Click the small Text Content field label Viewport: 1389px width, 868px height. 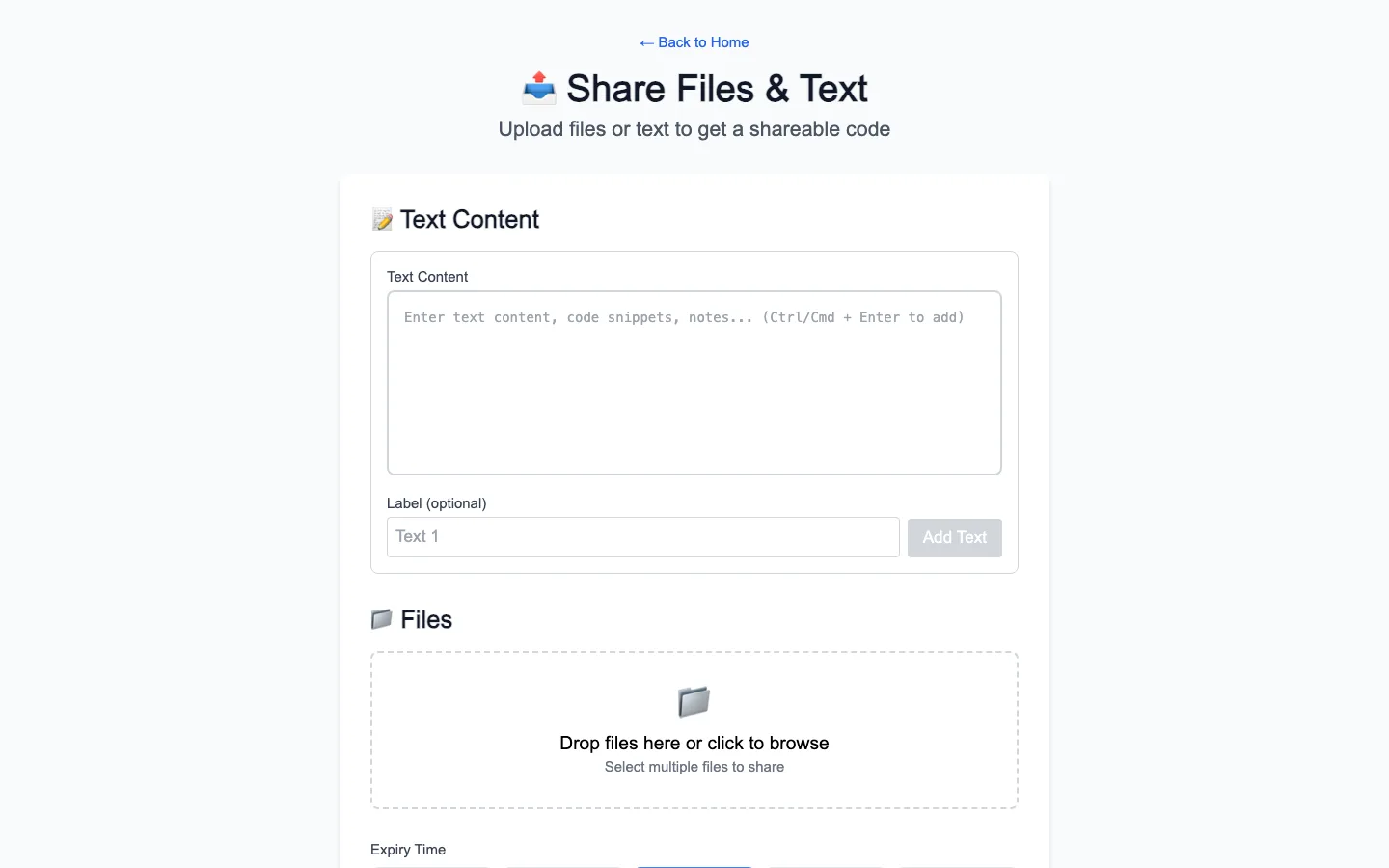[x=427, y=277]
